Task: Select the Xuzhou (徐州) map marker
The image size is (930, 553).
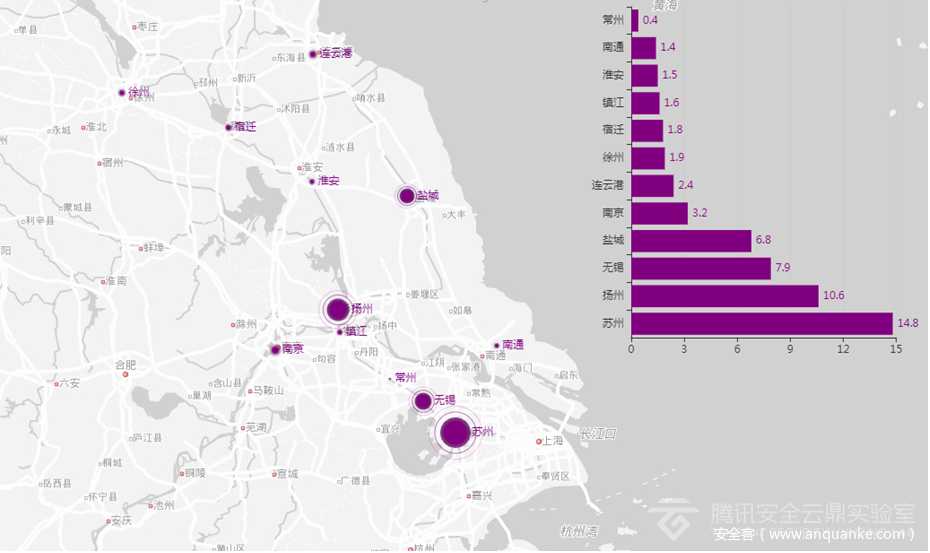Action: click(122, 93)
